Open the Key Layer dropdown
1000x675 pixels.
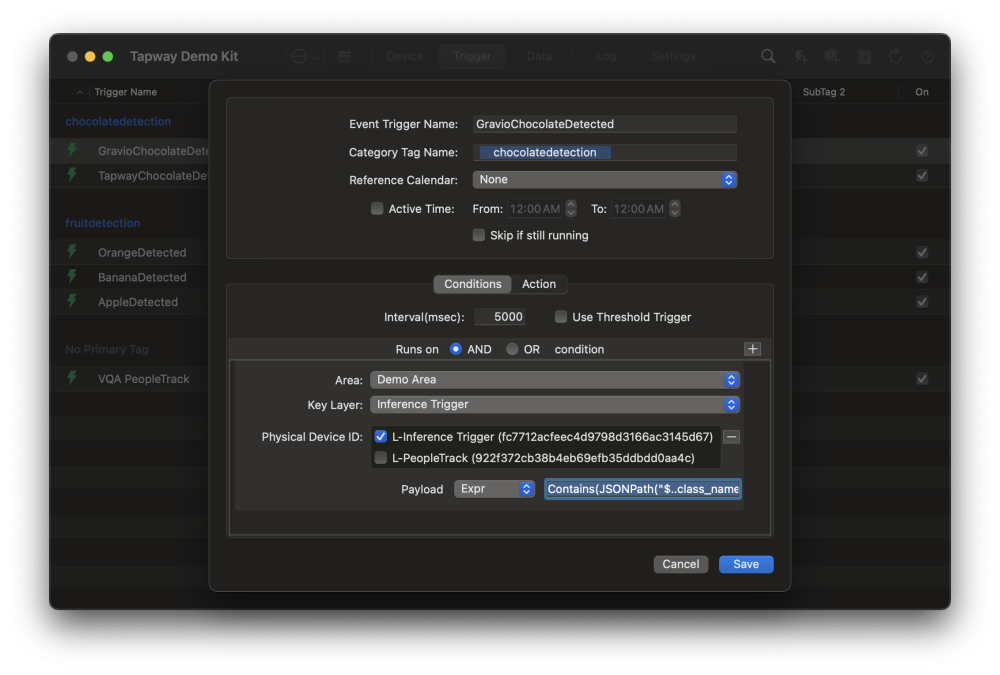click(x=554, y=404)
